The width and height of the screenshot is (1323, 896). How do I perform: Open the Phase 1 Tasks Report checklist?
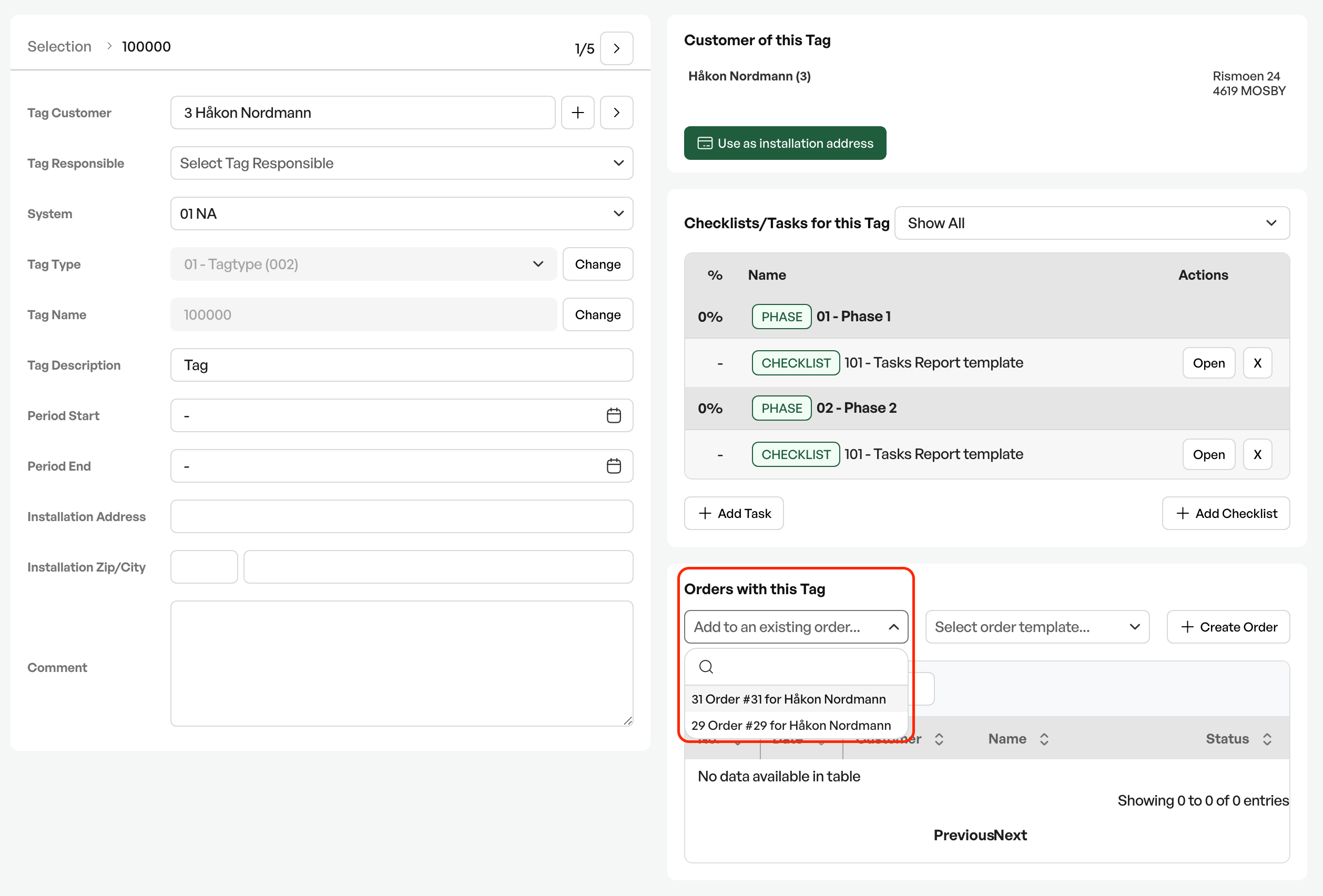coord(1208,363)
